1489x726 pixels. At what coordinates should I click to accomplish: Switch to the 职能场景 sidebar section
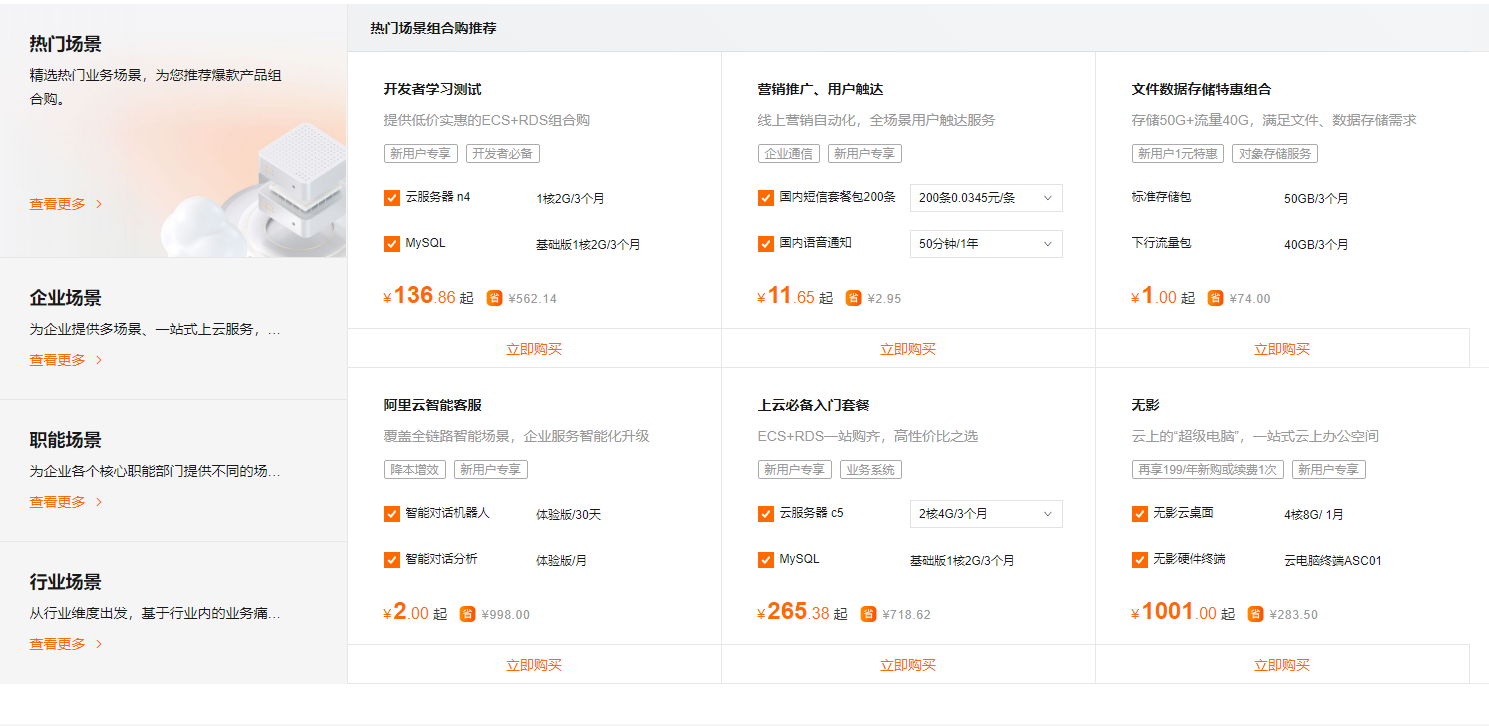pos(66,440)
